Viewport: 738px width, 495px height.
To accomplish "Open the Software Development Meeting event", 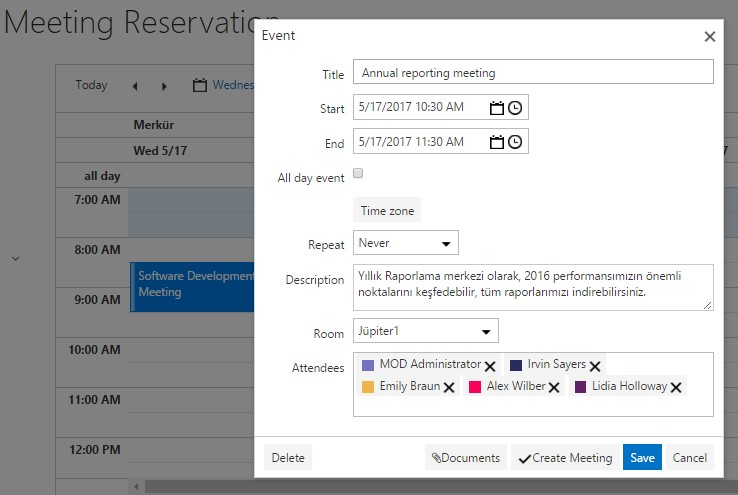I will 192,287.
